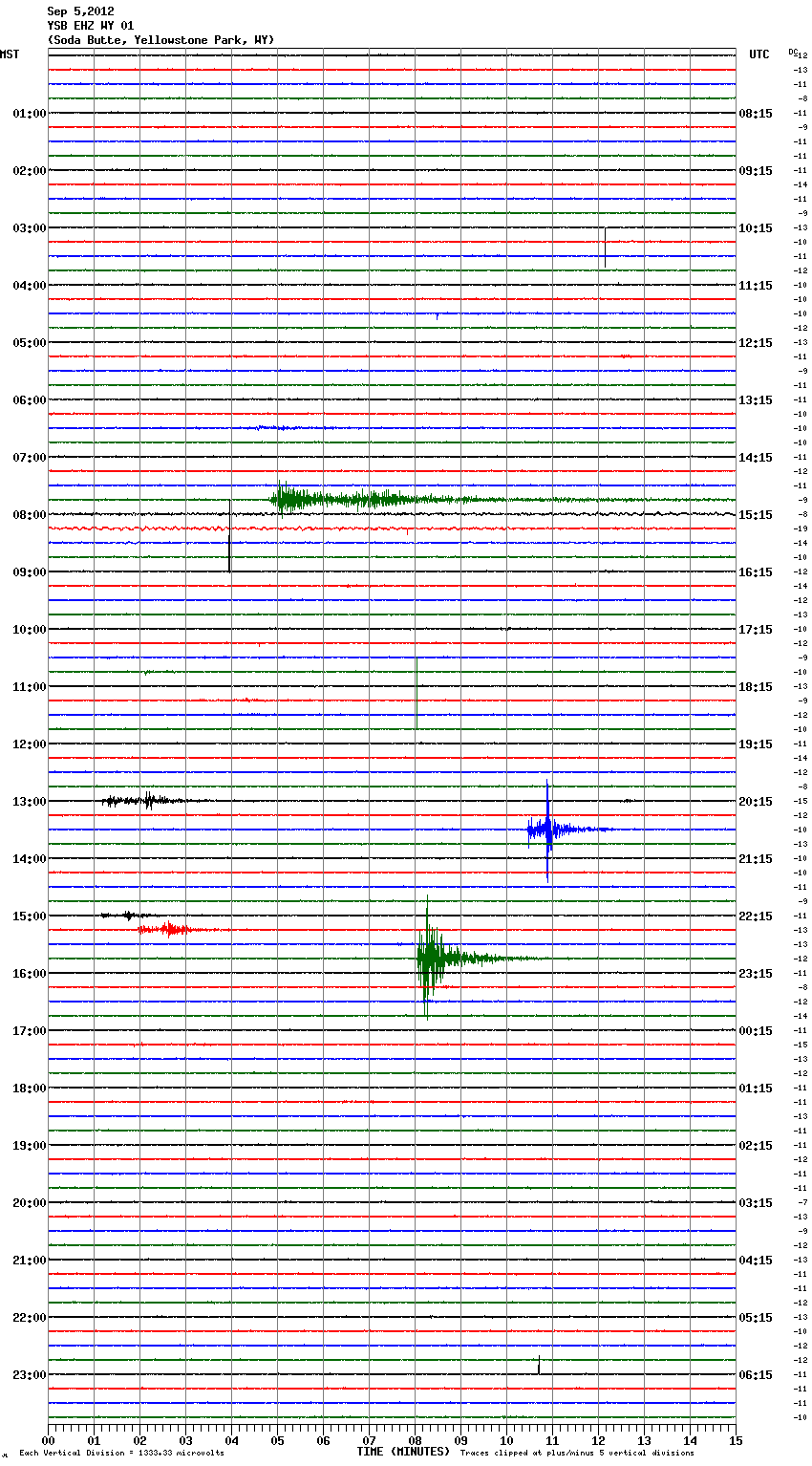Viewport: 812px width, 1466px height.
Task: Click the date label Sep 5,2012
Action: click(x=80, y=11)
